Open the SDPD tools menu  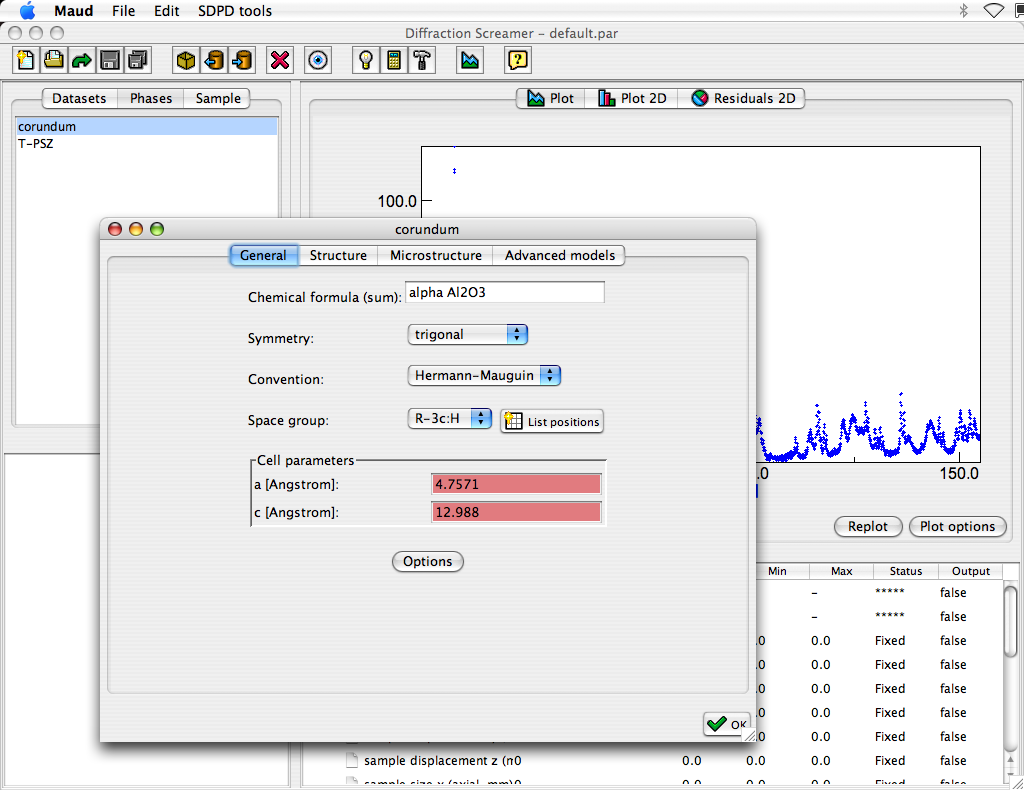[234, 11]
